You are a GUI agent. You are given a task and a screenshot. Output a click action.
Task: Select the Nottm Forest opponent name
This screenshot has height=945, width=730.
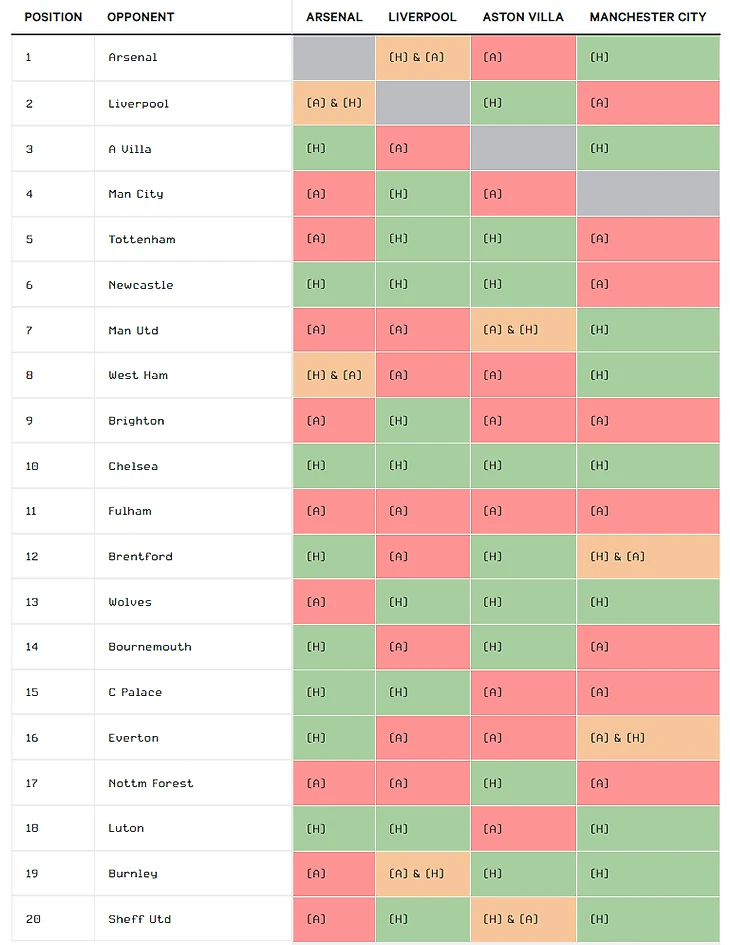(x=151, y=783)
